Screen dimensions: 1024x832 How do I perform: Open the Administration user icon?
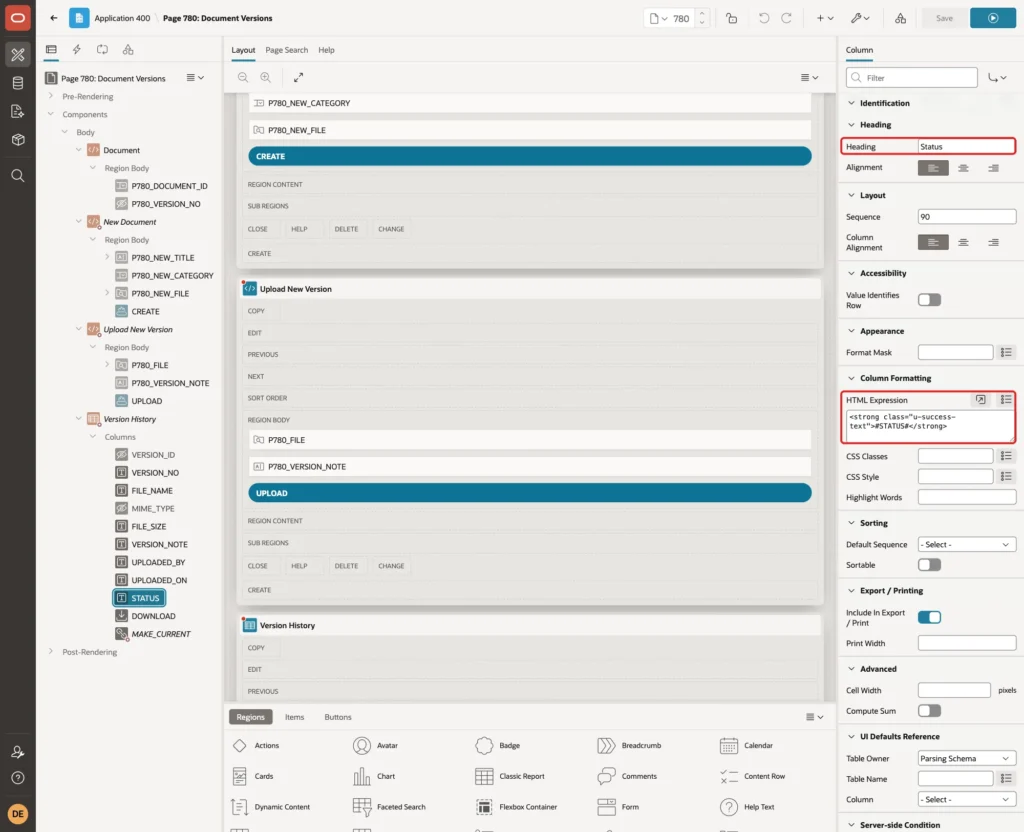coord(18,752)
